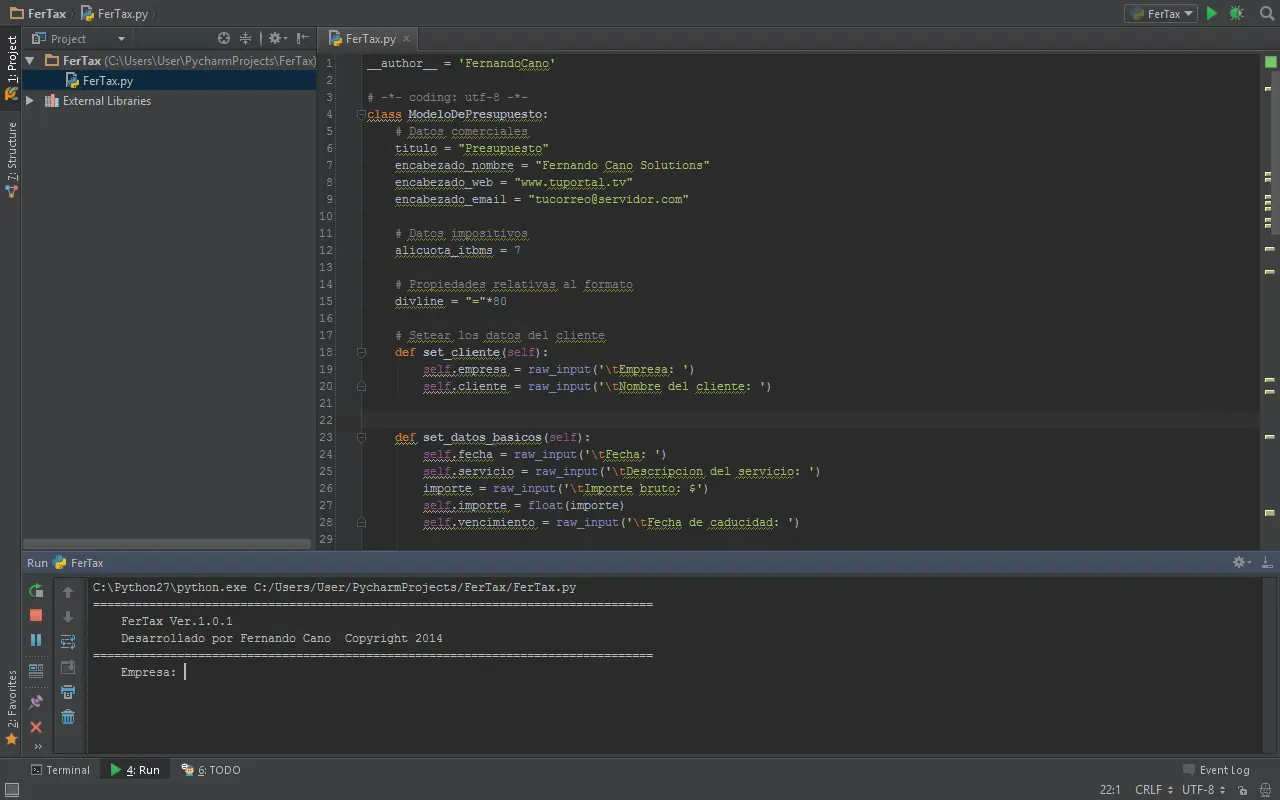This screenshot has height=800, width=1280.
Task: Click FerTax folder in navigation bar
Action: pos(38,13)
